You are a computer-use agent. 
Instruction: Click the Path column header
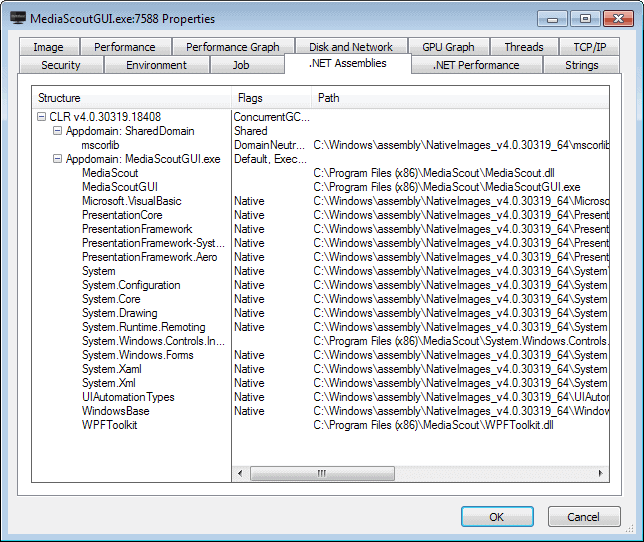point(460,98)
